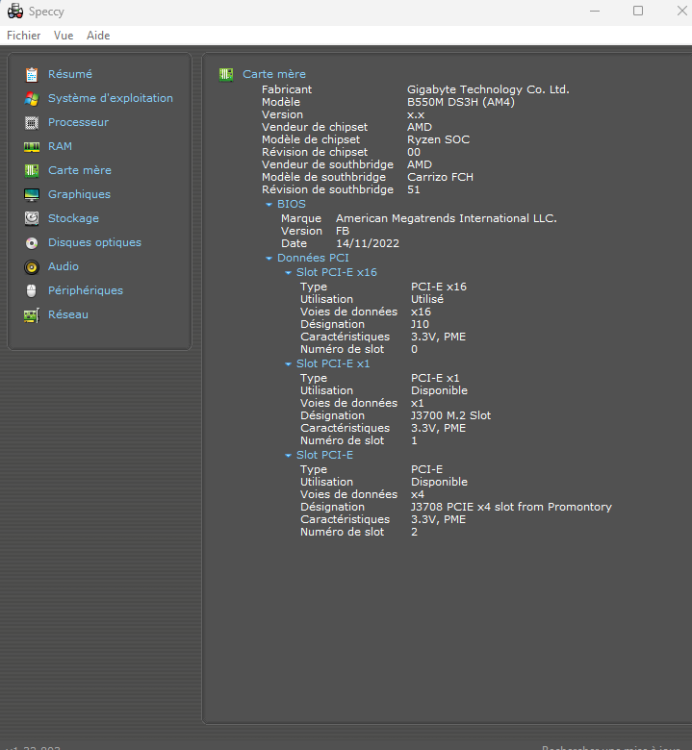Image resolution: width=692 pixels, height=750 pixels.
Task: Collapse the Données PCI arrow
Action: tap(269, 258)
